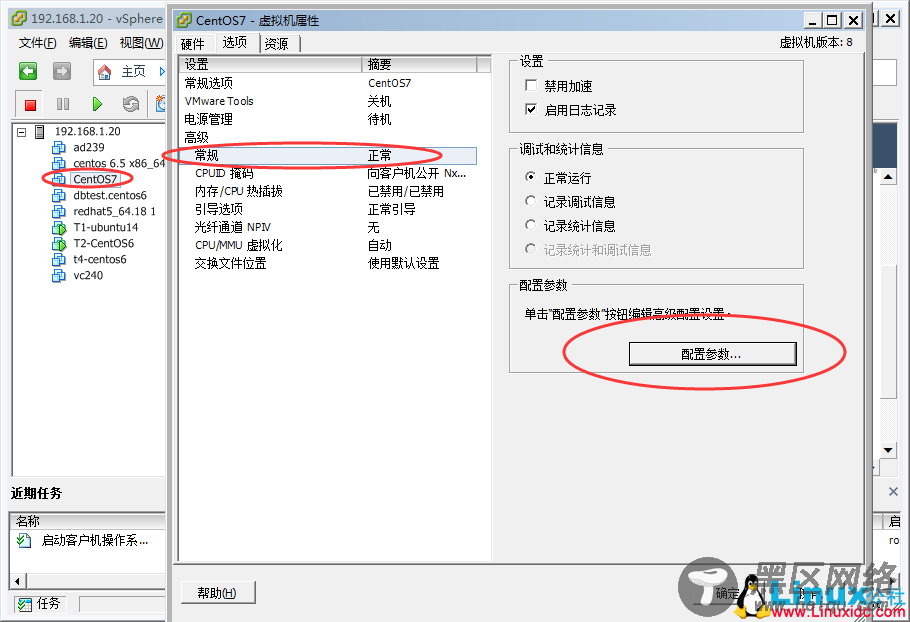Screen dimensions: 910x622
Task: Toggle the 启用日志记录 checkbox
Action: click(x=530, y=109)
